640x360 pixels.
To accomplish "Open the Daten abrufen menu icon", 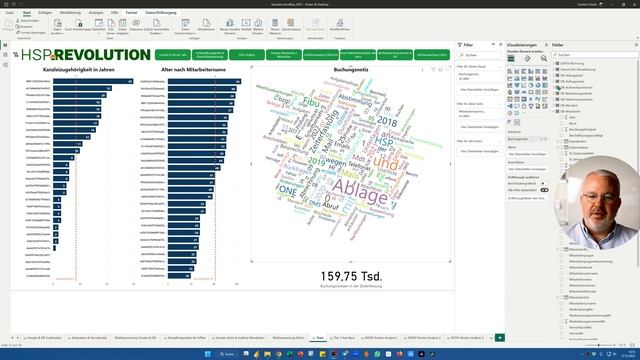I will click(x=58, y=24).
